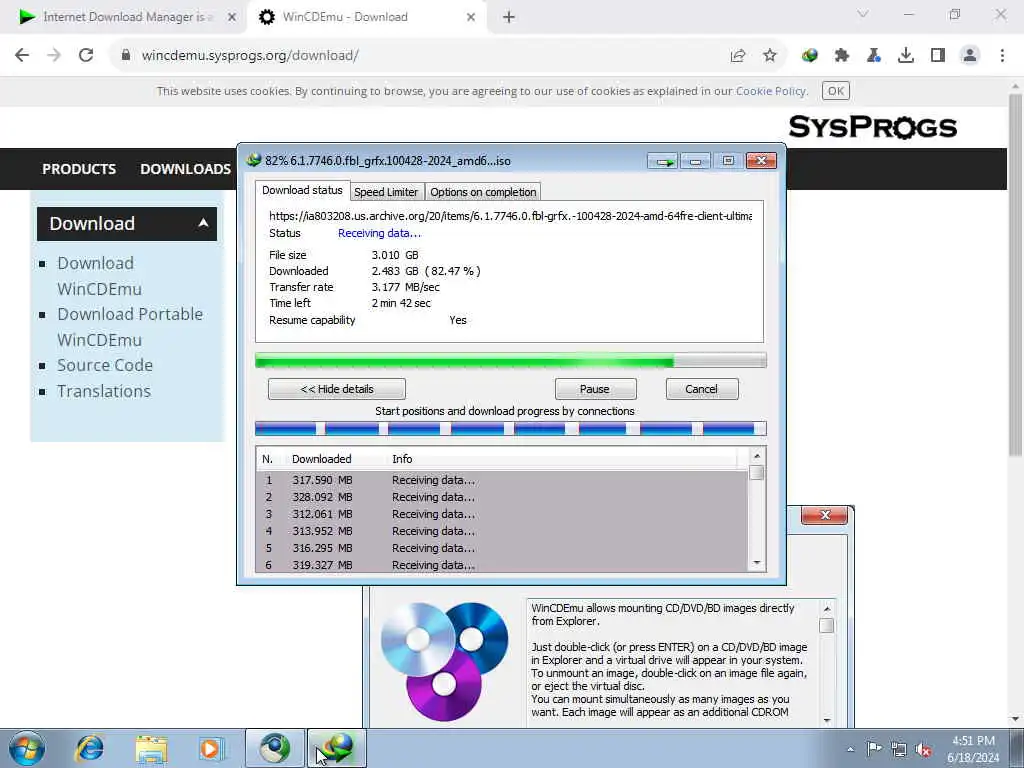Image resolution: width=1024 pixels, height=768 pixels.
Task: Click the IDM globe icon in dialog title bar
Action: (254, 160)
